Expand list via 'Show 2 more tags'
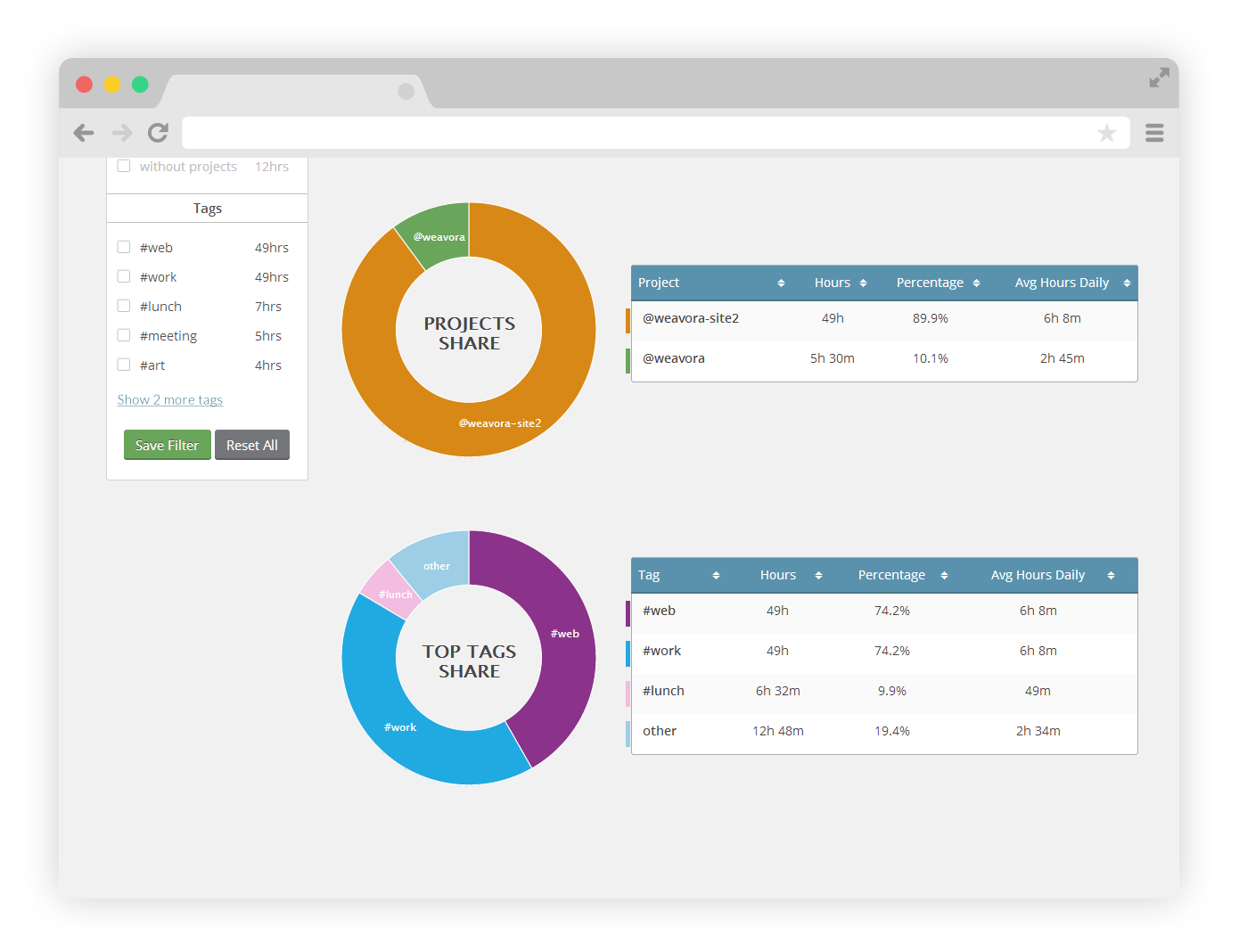Image resolution: width=1239 pixels, height=952 pixels. click(x=170, y=400)
